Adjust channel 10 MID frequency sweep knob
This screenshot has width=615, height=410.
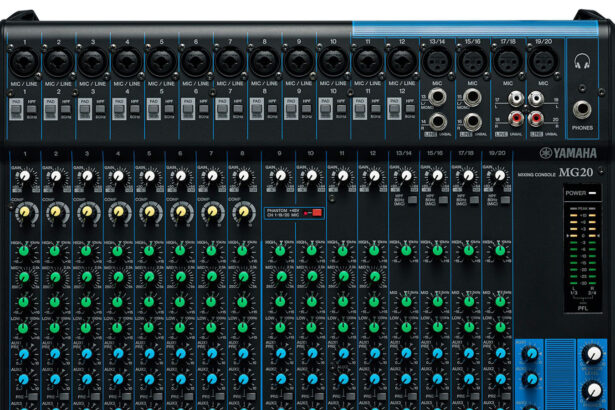[312, 277]
